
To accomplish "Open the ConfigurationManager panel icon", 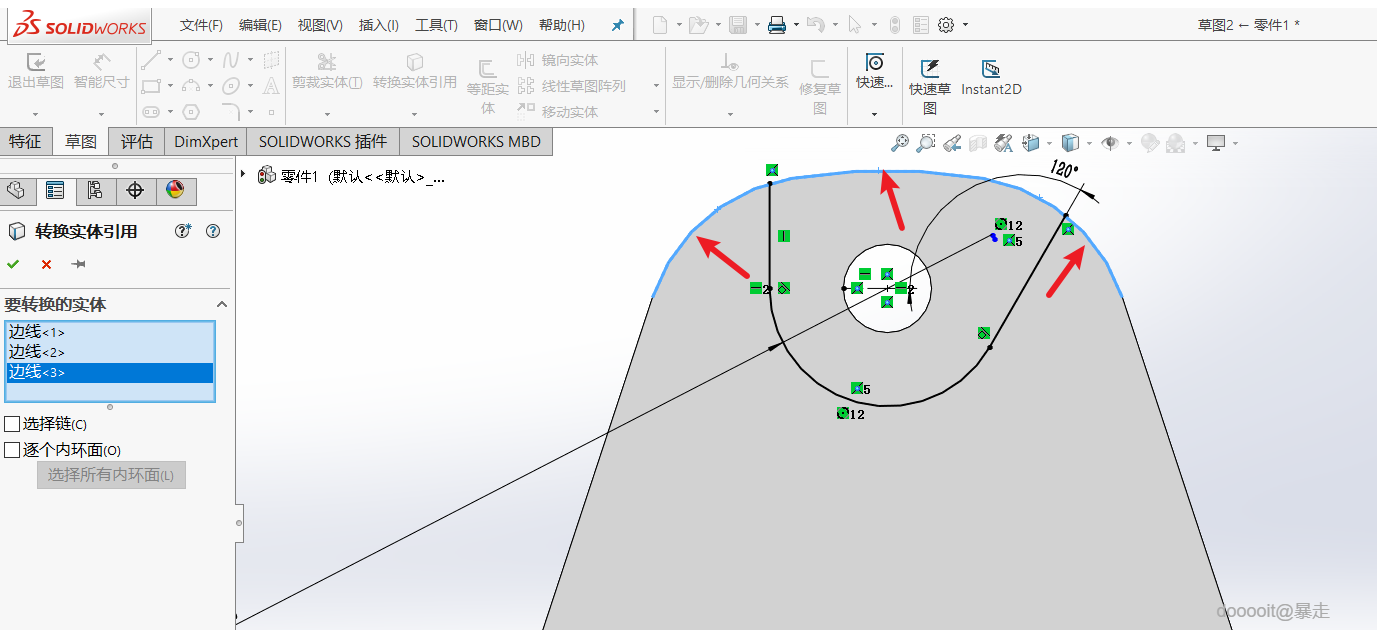I will point(95,190).
